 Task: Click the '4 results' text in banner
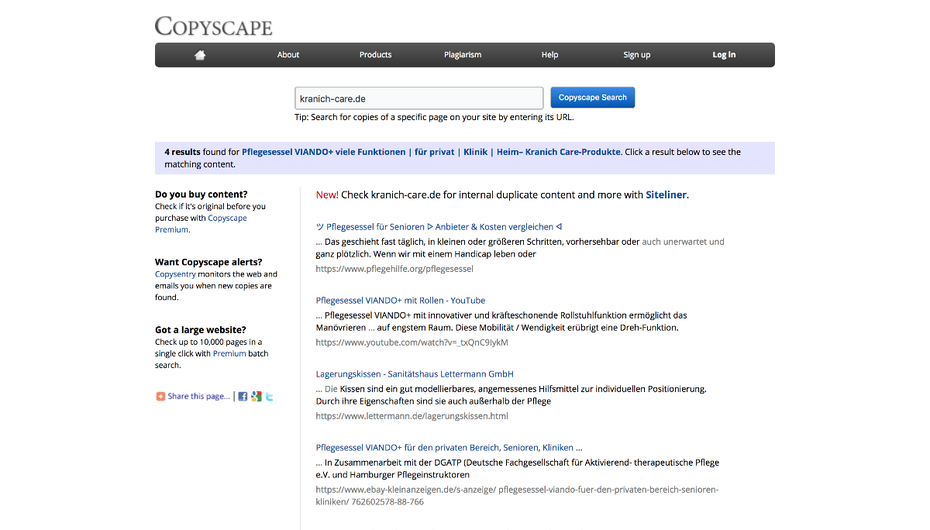coord(182,152)
